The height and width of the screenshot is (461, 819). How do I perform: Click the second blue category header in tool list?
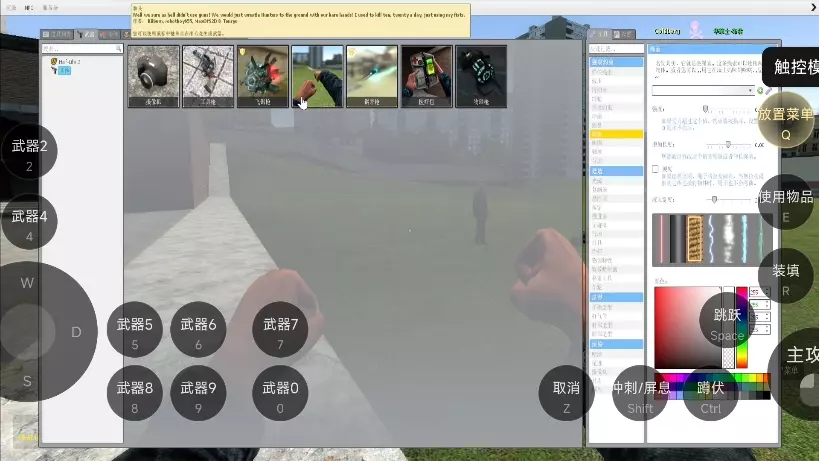[616, 171]
